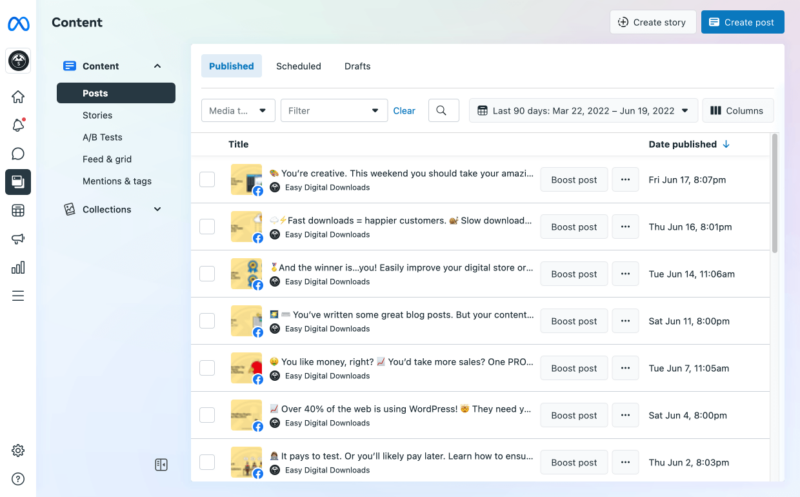Switch to the Drafts tab
This screenshot has height=497, width=800.
pyautogui.click(x=357, y=66)
